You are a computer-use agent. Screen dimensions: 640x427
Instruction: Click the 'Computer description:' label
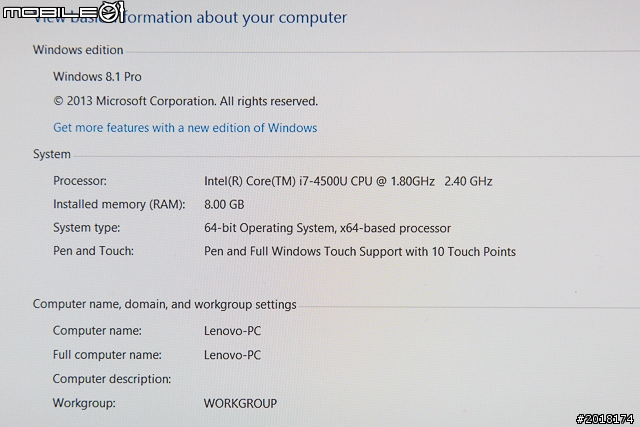[x=112, y=379]
